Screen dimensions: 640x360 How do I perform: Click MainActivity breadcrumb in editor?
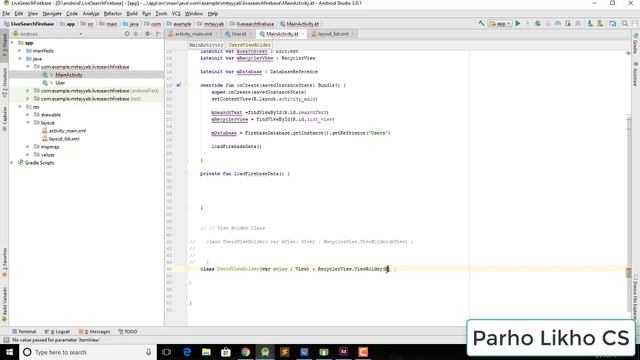point(206,45)
